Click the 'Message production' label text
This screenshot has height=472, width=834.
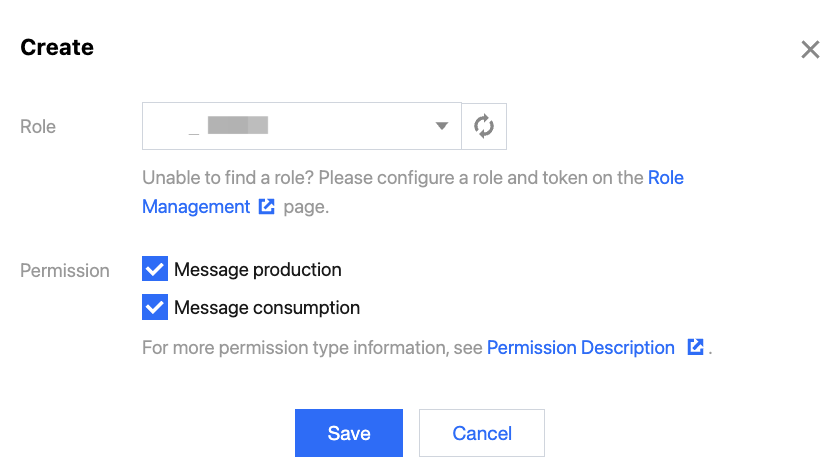click(258, 270)
